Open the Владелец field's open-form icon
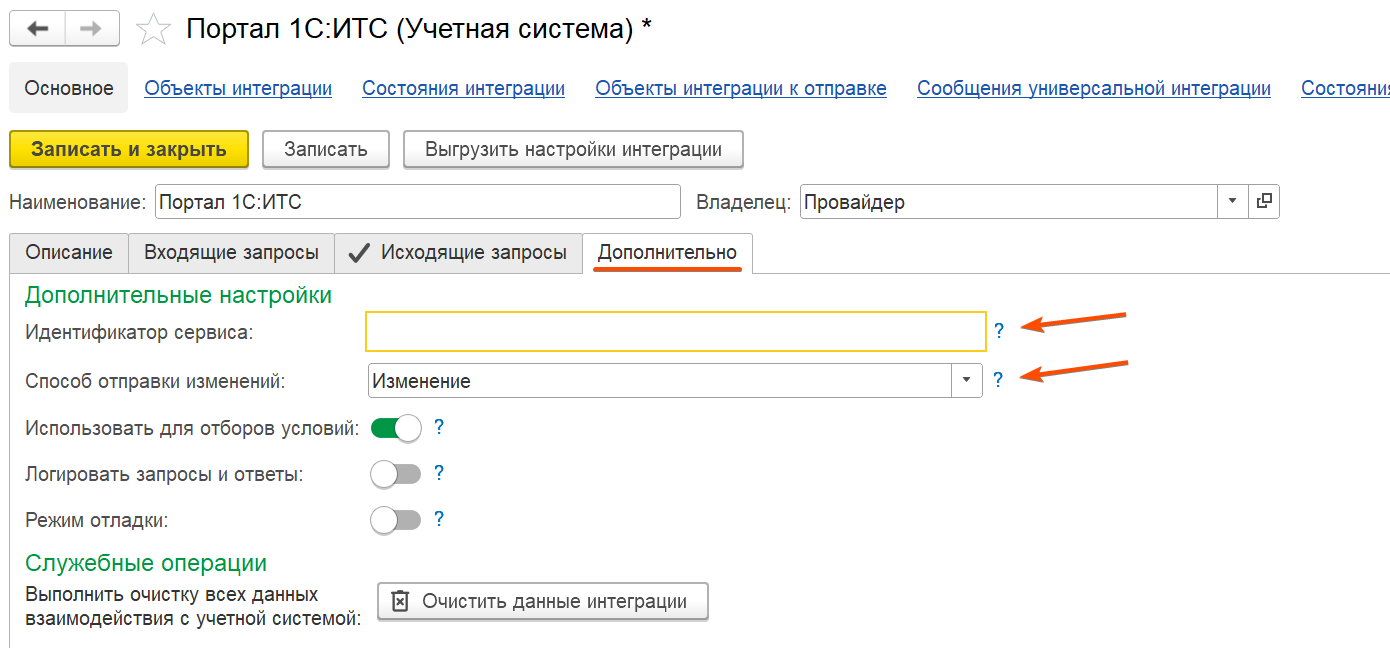Viewport: 1390px width, 648px height. [x=1264, y=202]
